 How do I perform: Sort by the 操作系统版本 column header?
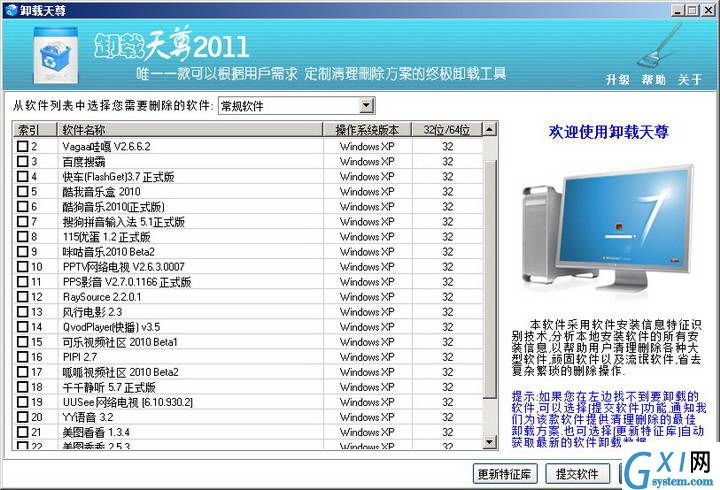tap(367, 130)
